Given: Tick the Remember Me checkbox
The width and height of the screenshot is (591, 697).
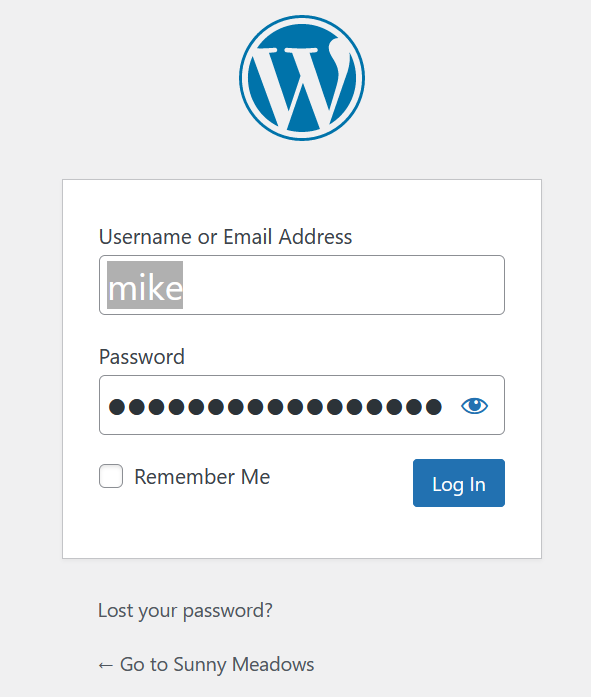Looking at the screenshot, I should [x=111, y=476].
